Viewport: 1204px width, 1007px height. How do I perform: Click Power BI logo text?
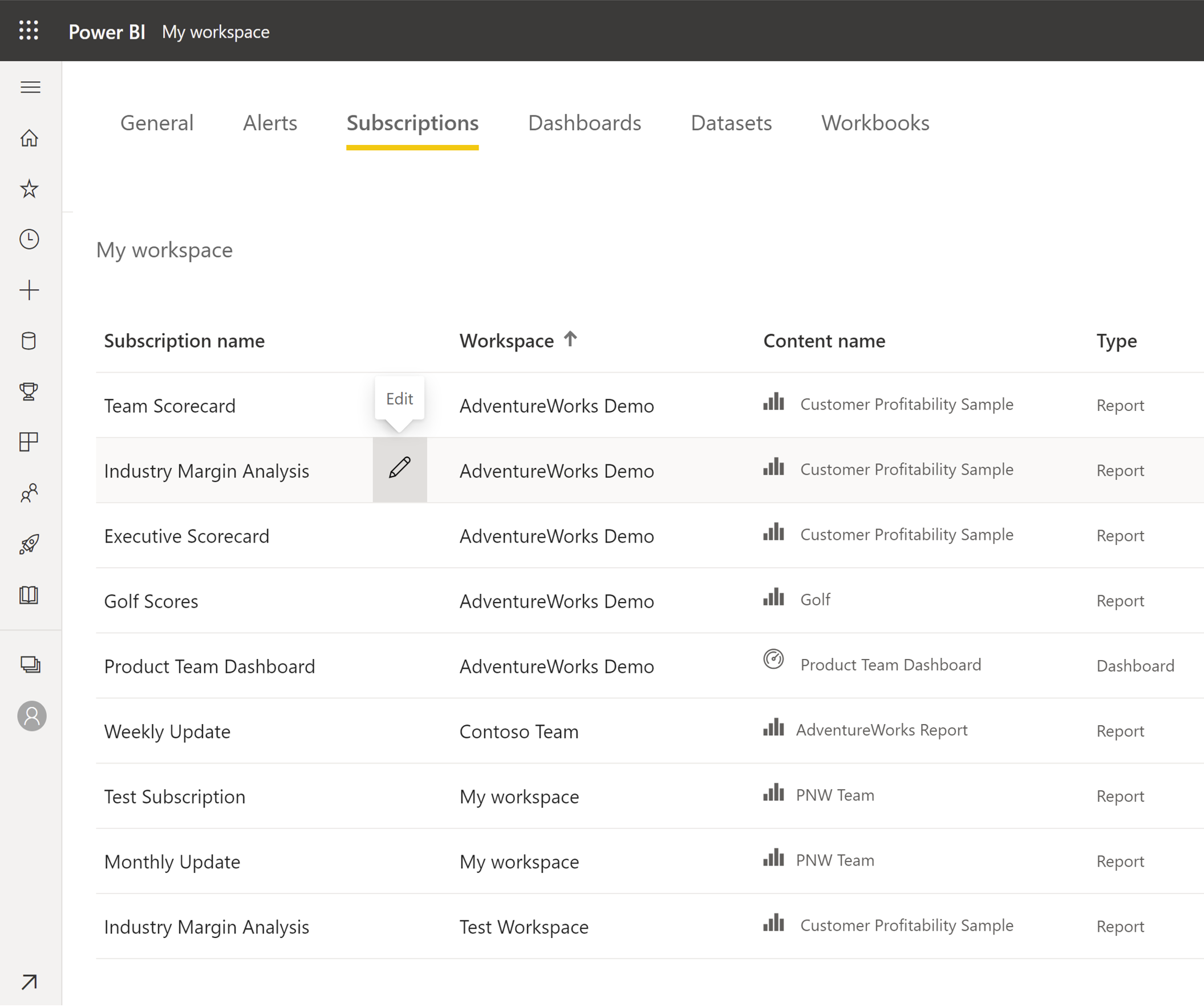click(107, 31)
